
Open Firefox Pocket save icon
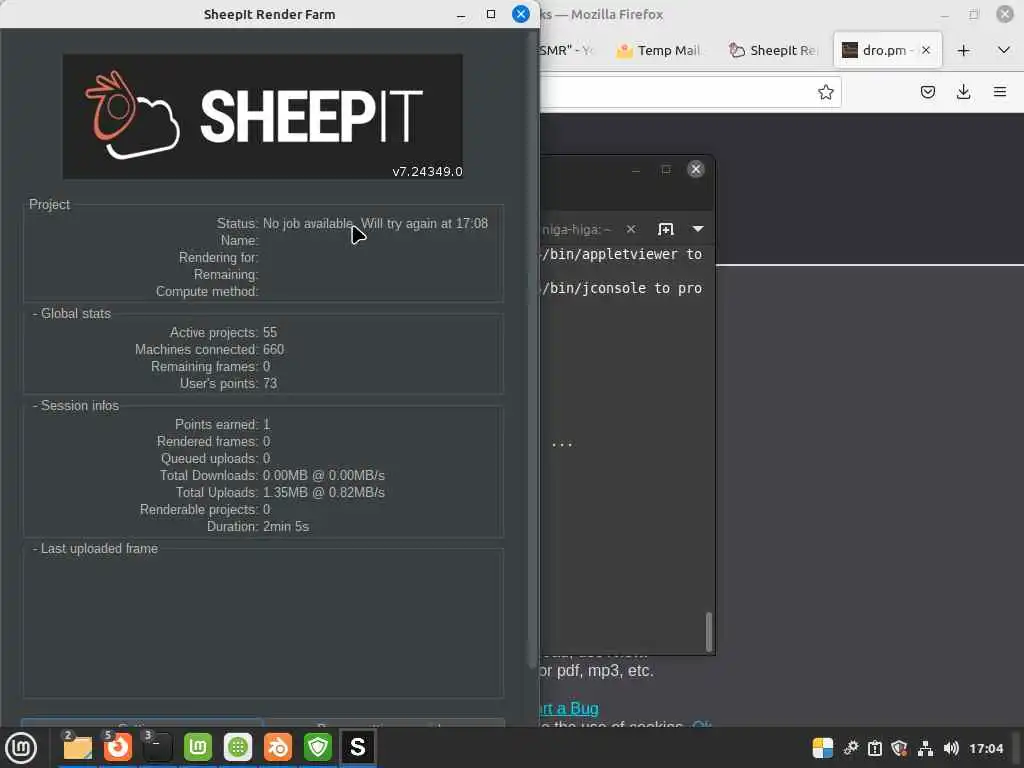coord(927,92)
